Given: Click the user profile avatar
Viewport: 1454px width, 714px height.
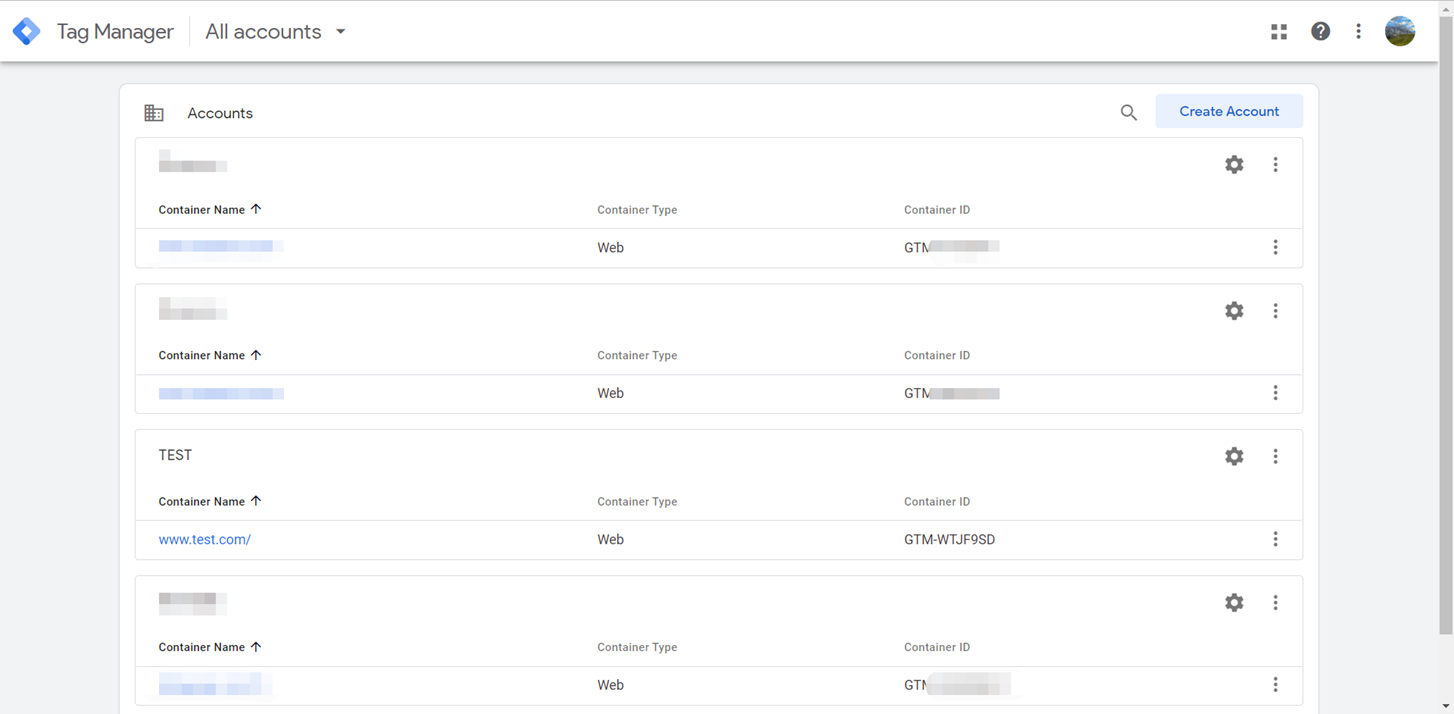Looking at the screenshot, I should pos(1400,31).
